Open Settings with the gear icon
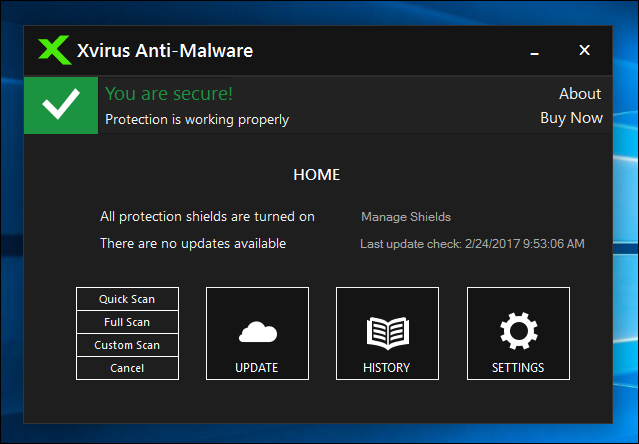 click(518, 333)
